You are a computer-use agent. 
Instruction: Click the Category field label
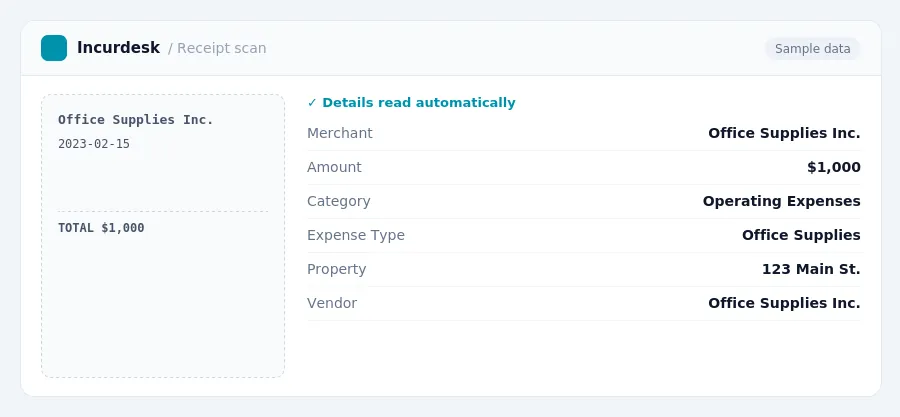[339, 201]
